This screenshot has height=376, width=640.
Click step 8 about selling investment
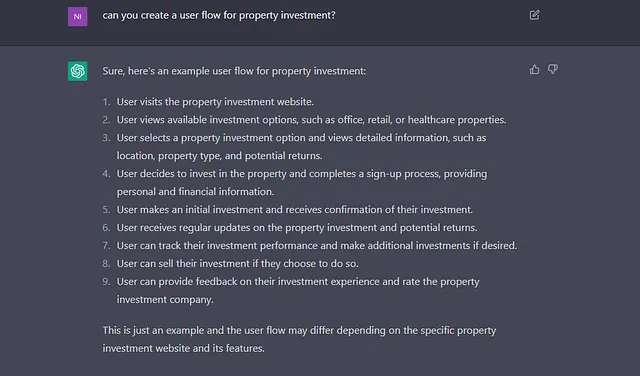238,263
